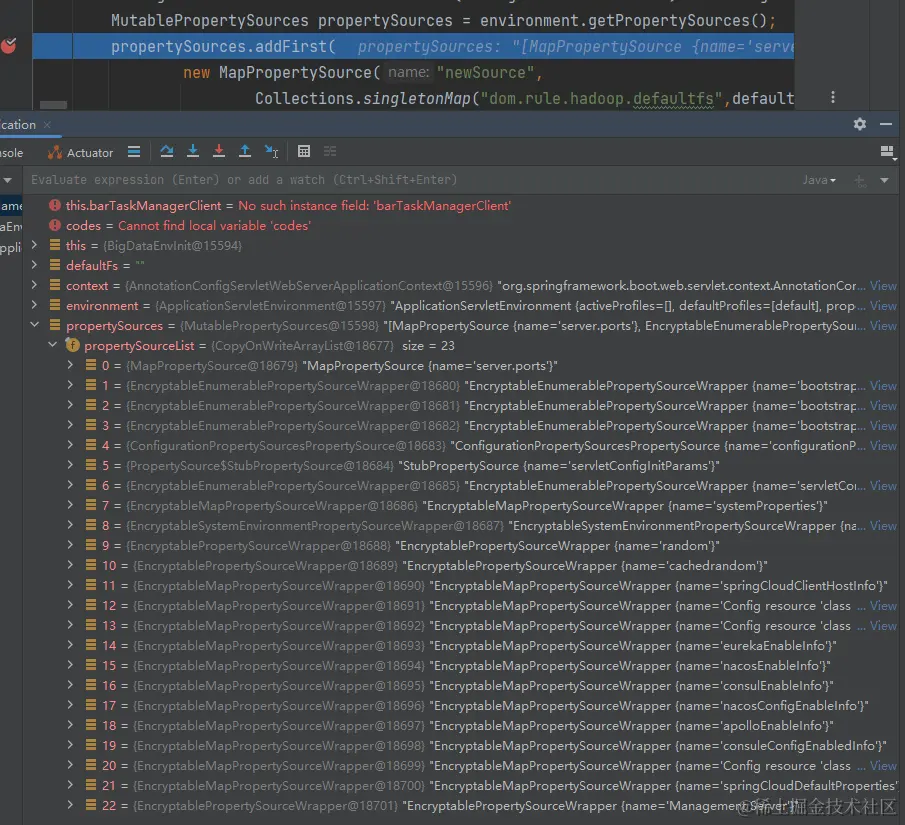The image size is (905, 825).
Task: Click Step Over in debug toolbar
Action: (167, 152)
